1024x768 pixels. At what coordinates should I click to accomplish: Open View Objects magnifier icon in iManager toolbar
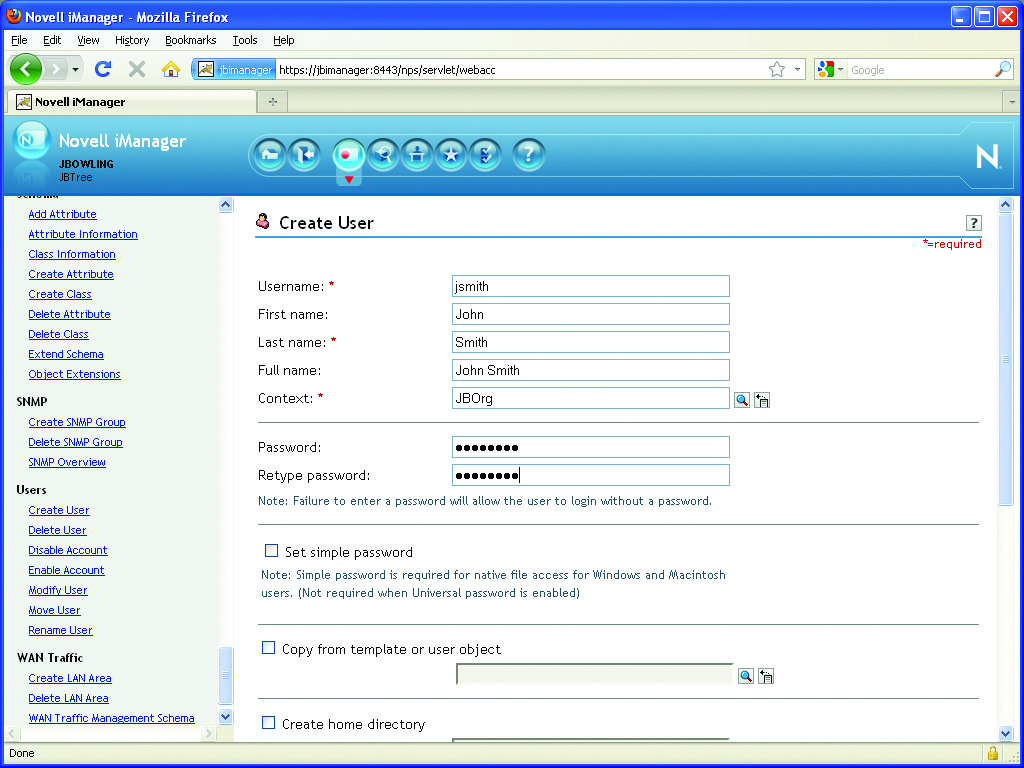(383, 155)
